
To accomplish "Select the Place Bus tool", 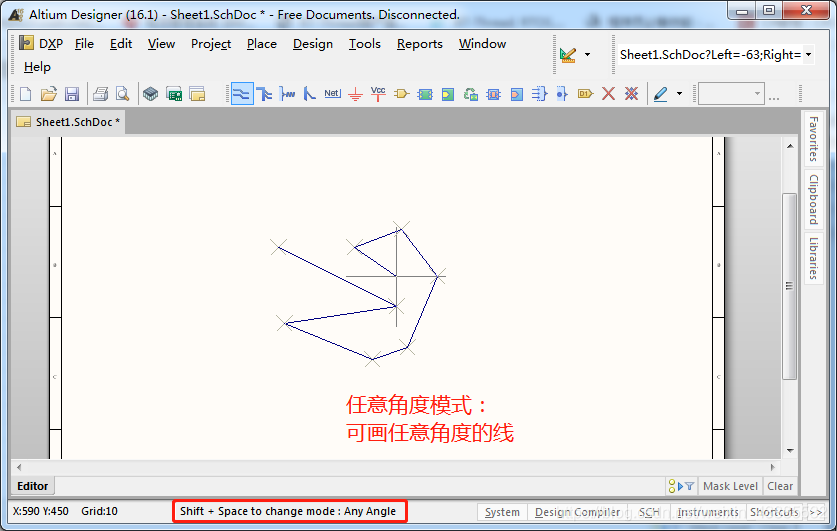I will pyautogui.click(x=264, y=94).
